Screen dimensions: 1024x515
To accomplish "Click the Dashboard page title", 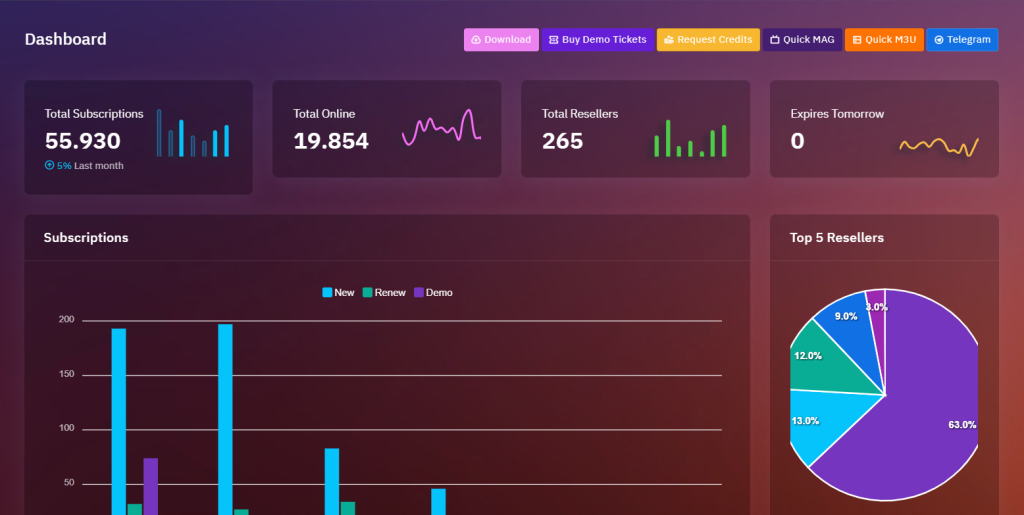I will (x=66, y=40).
